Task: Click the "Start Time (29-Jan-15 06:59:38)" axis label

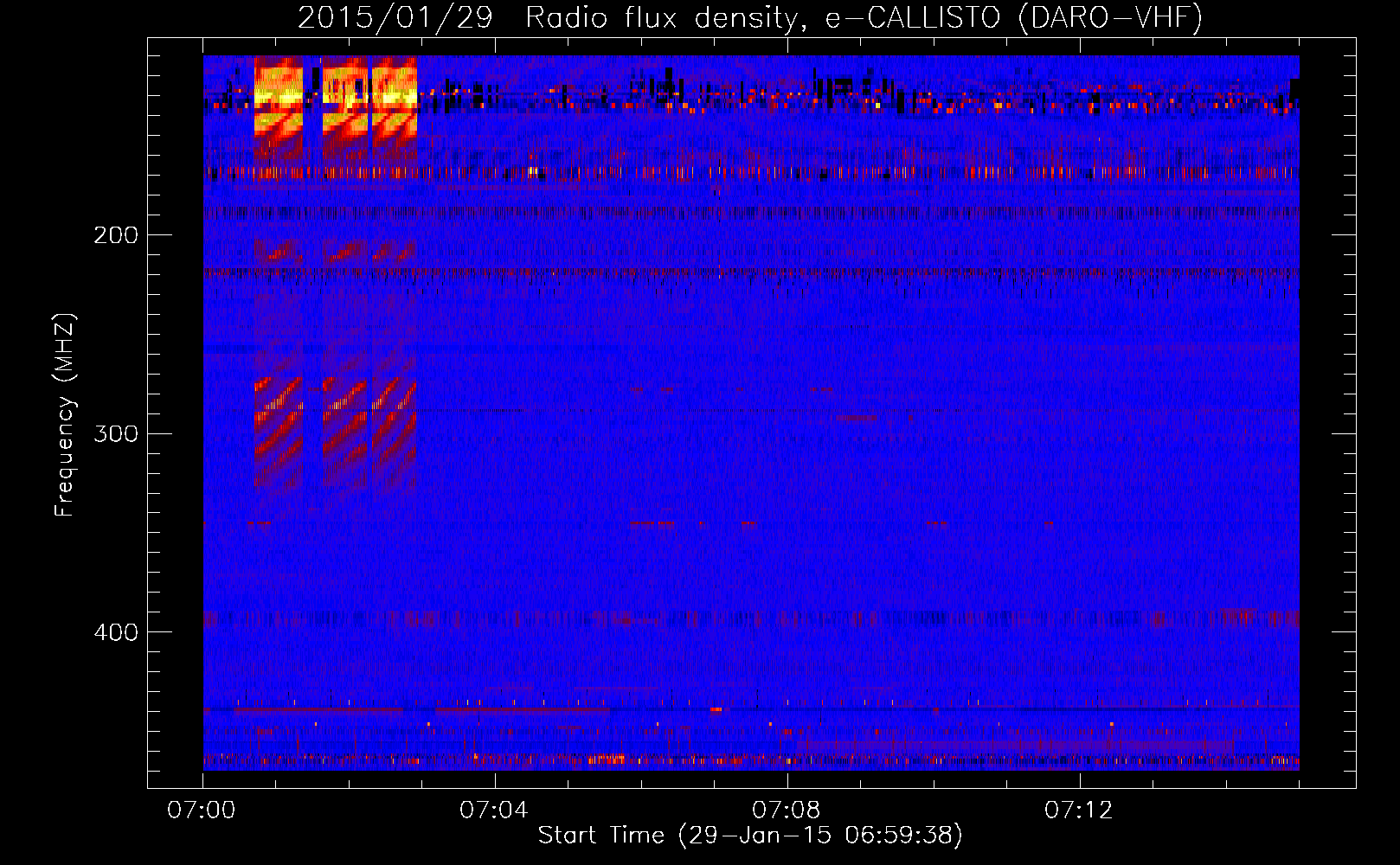Action: pos(750,836)
